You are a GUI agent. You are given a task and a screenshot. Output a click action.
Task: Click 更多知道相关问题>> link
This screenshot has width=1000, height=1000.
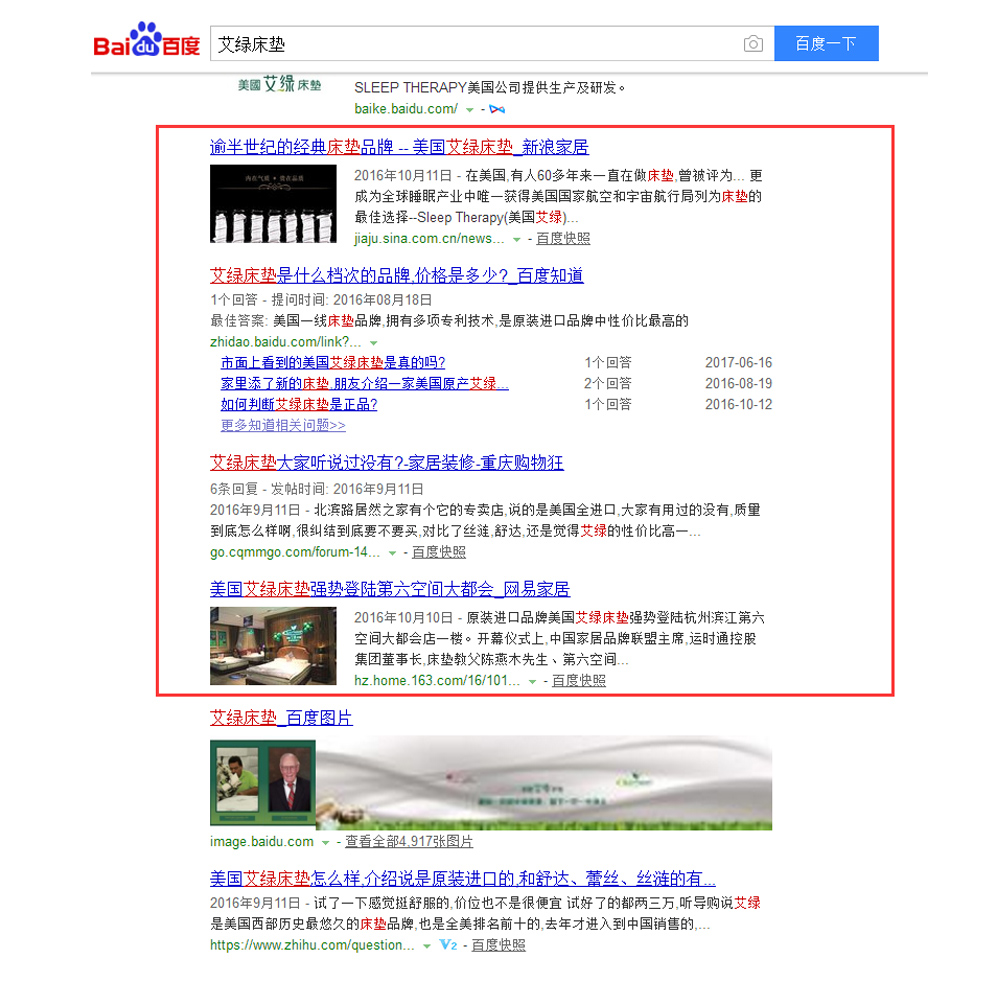point(283,425)
